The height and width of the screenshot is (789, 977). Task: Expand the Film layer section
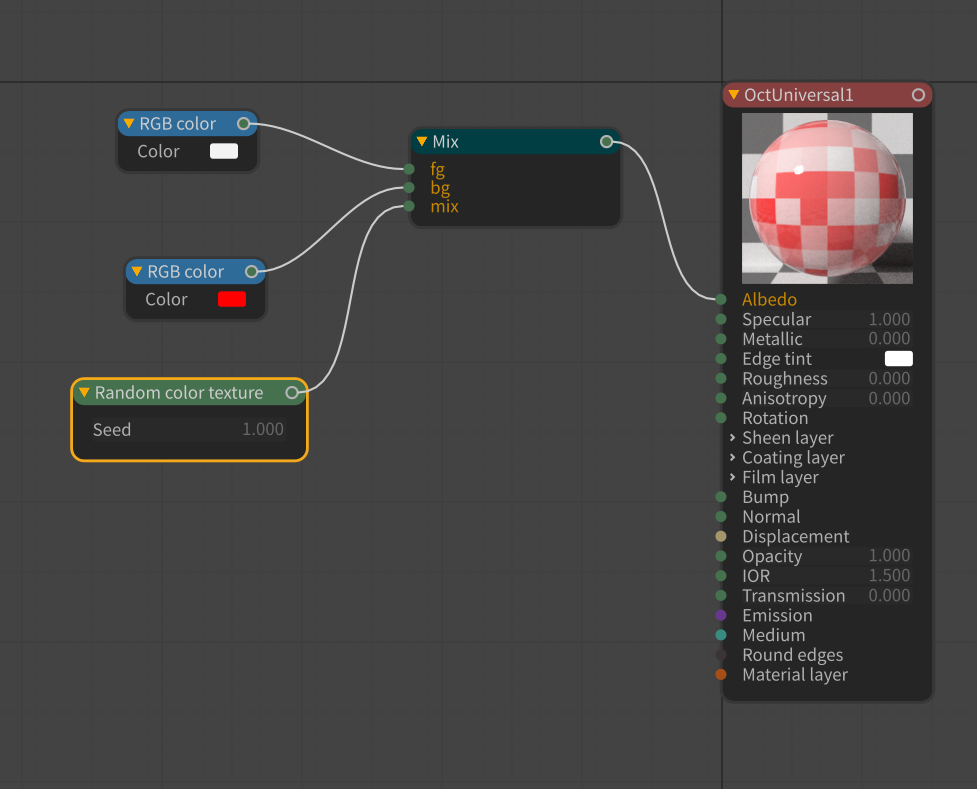[x=732, y=477]
